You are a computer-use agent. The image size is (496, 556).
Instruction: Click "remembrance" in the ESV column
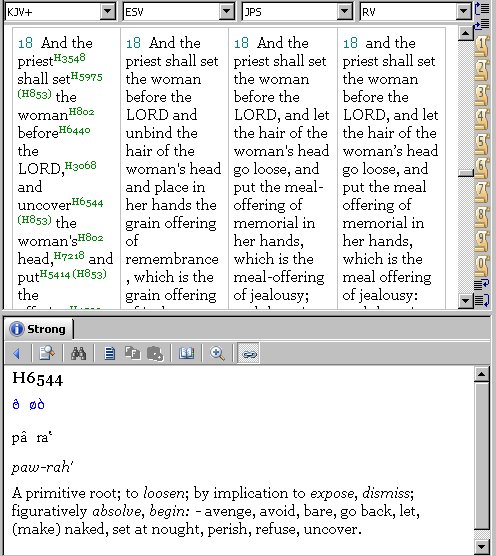pos(172,259)
